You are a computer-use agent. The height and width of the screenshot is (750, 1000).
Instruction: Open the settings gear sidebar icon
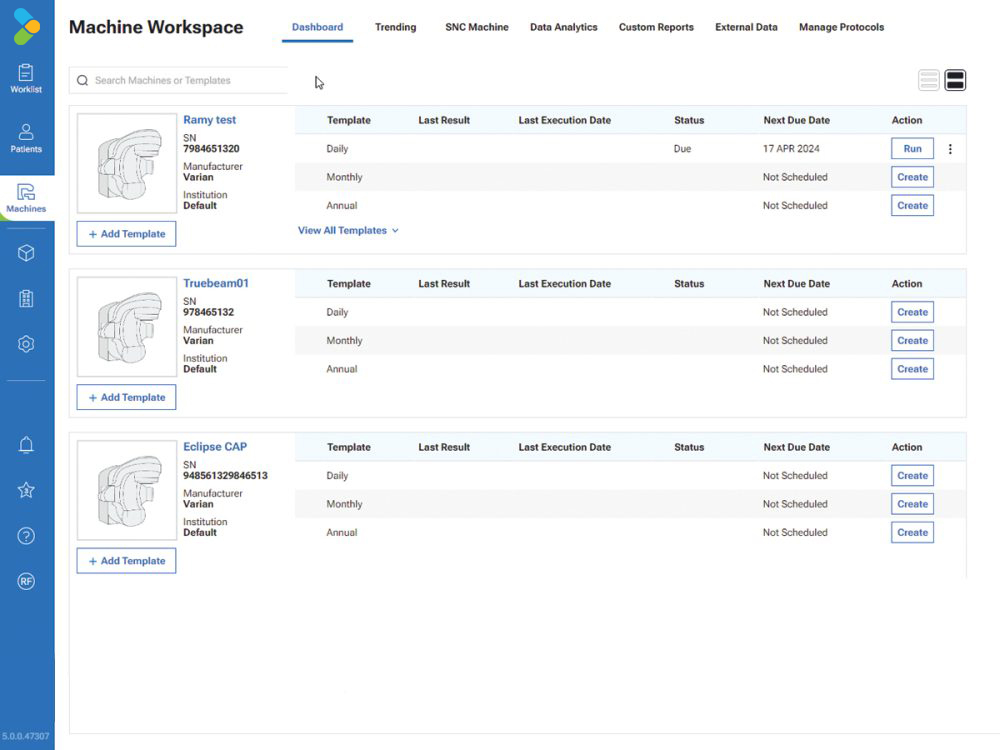pyautogui.click(x=26, y=344)
